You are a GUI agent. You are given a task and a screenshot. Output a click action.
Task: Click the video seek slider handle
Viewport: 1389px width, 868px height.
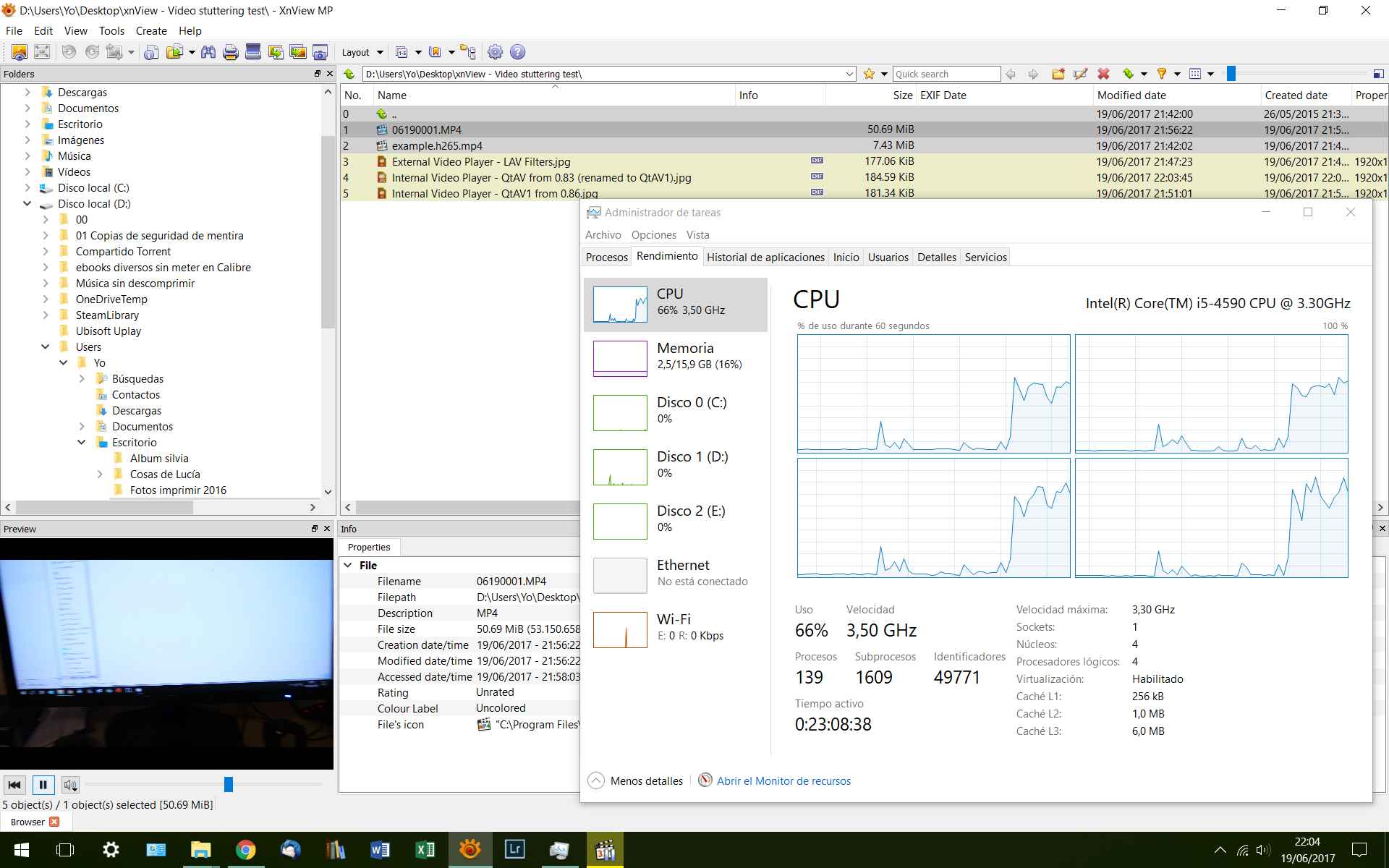tap(229, 785)
